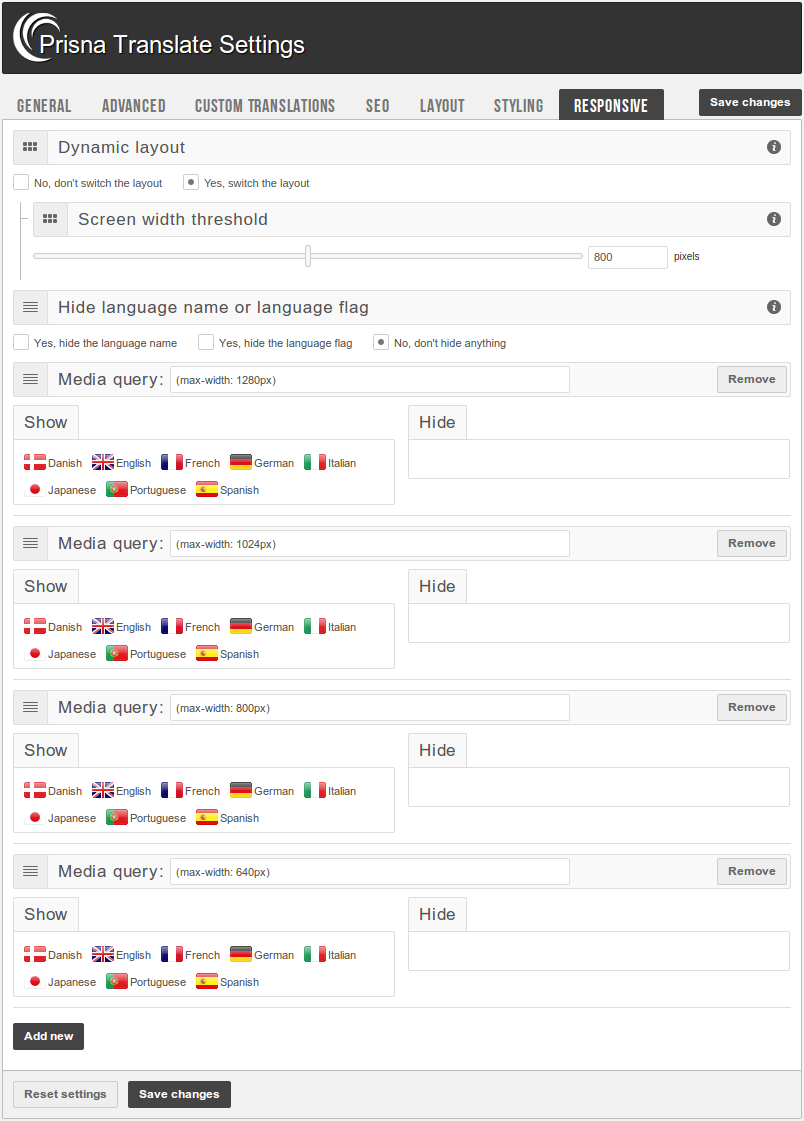Open the Dynamic layout info tooltip

pos(774,146)
